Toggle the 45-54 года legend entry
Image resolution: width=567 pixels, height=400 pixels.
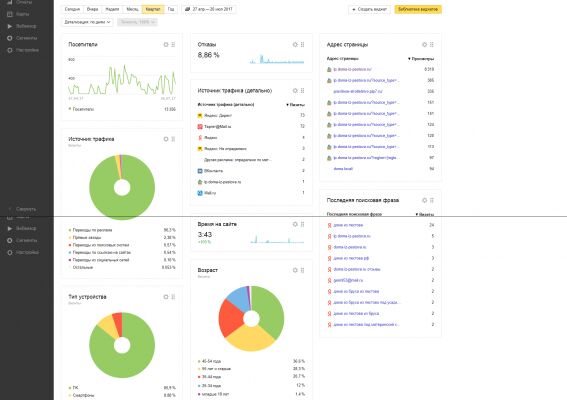coord(210,361)
